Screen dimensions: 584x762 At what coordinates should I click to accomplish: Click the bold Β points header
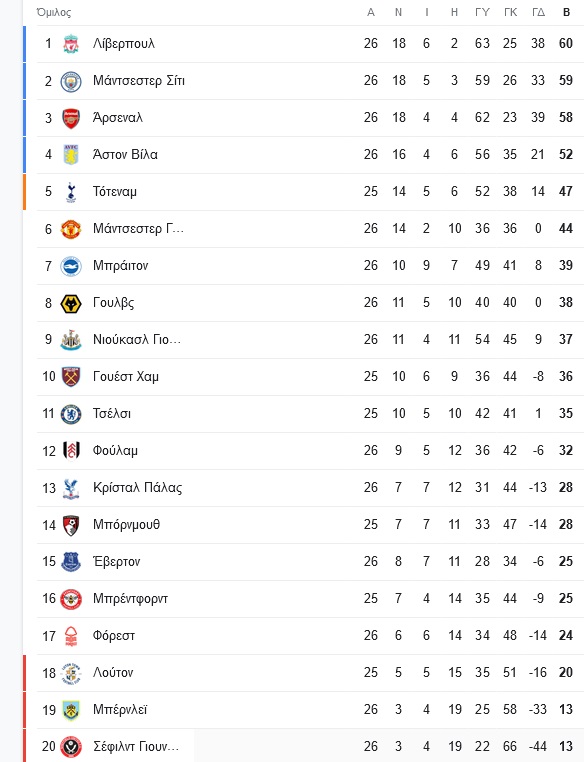567,12
